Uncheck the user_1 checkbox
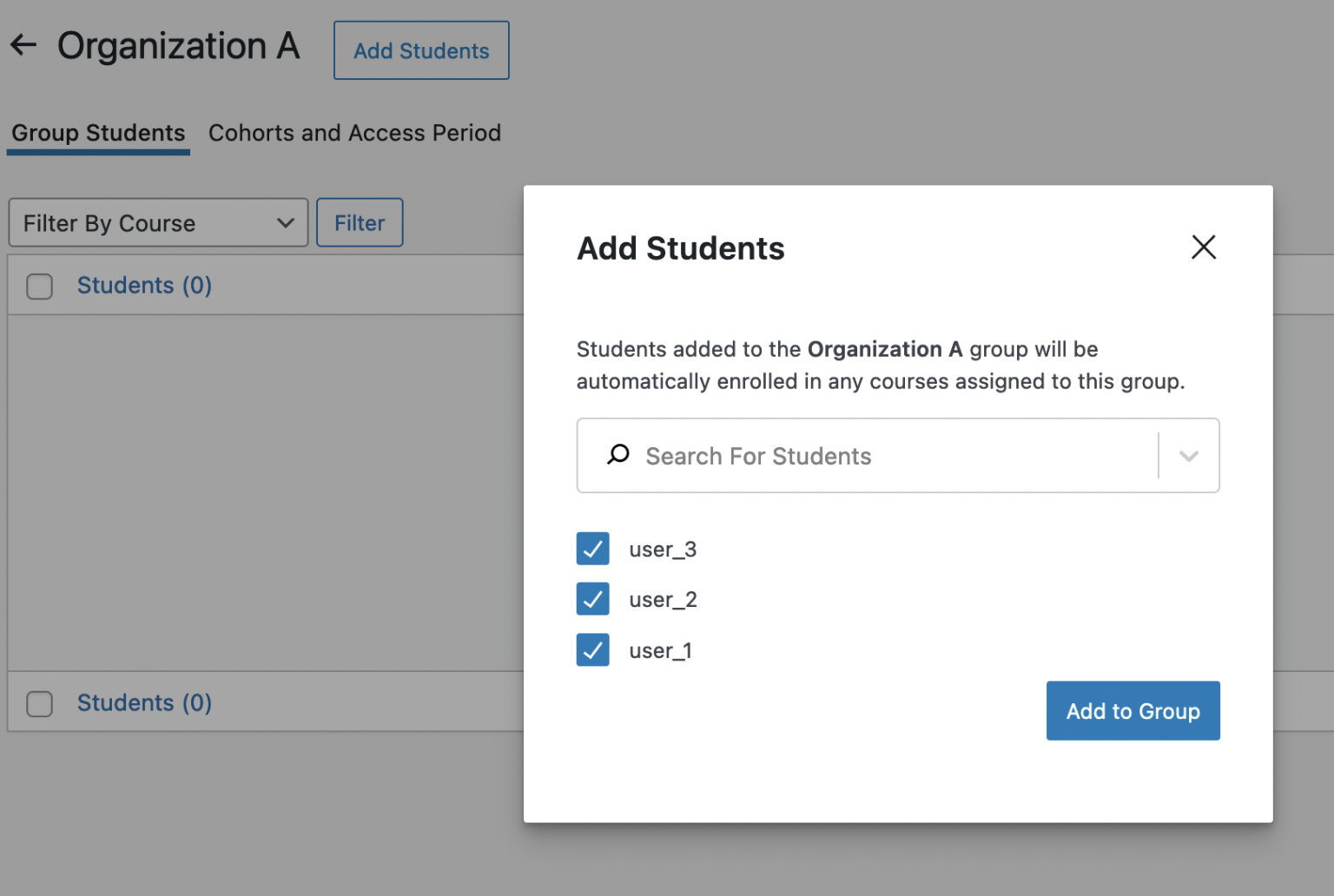 click(593, 649)
